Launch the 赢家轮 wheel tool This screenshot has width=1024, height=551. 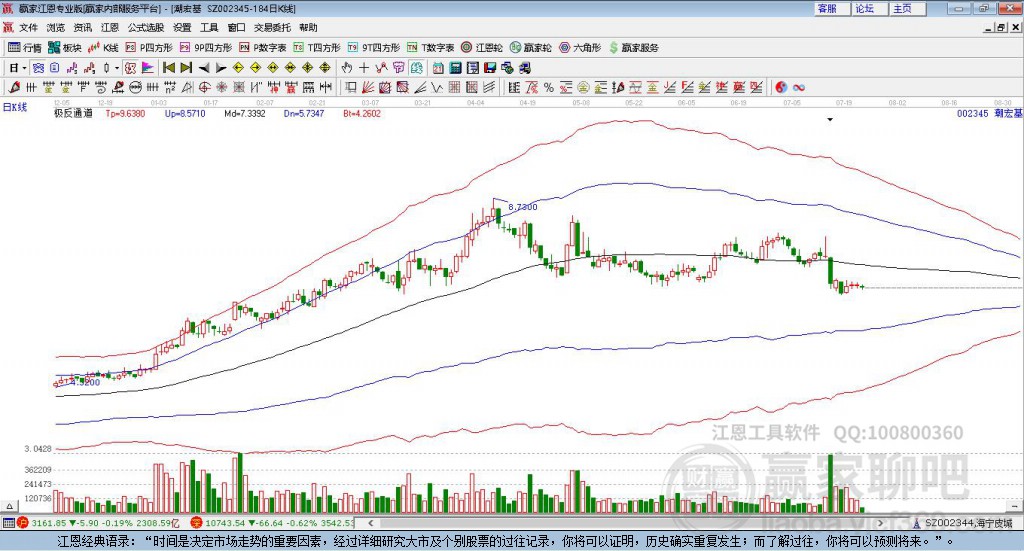531,48
